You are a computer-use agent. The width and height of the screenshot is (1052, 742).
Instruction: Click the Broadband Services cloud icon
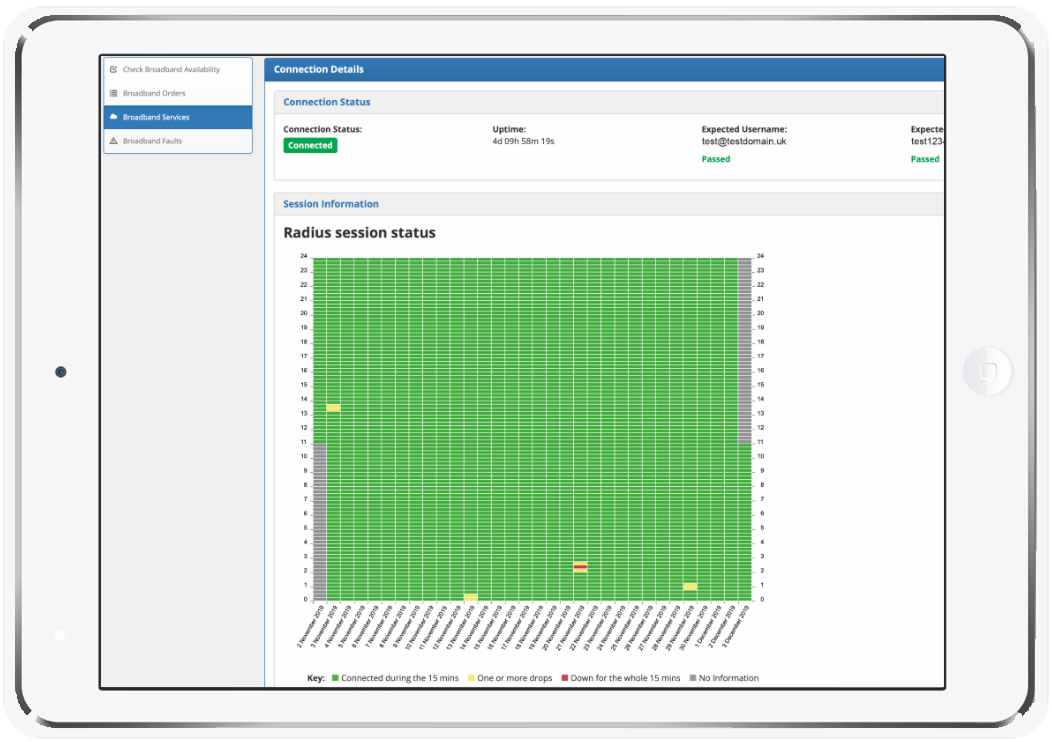113,117
